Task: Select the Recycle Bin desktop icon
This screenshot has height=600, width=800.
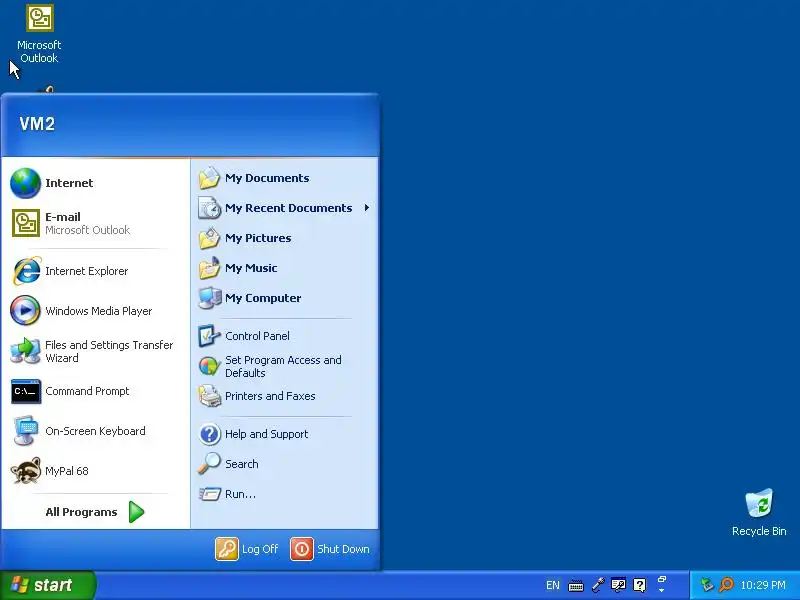Action: (x=759, y=513)
